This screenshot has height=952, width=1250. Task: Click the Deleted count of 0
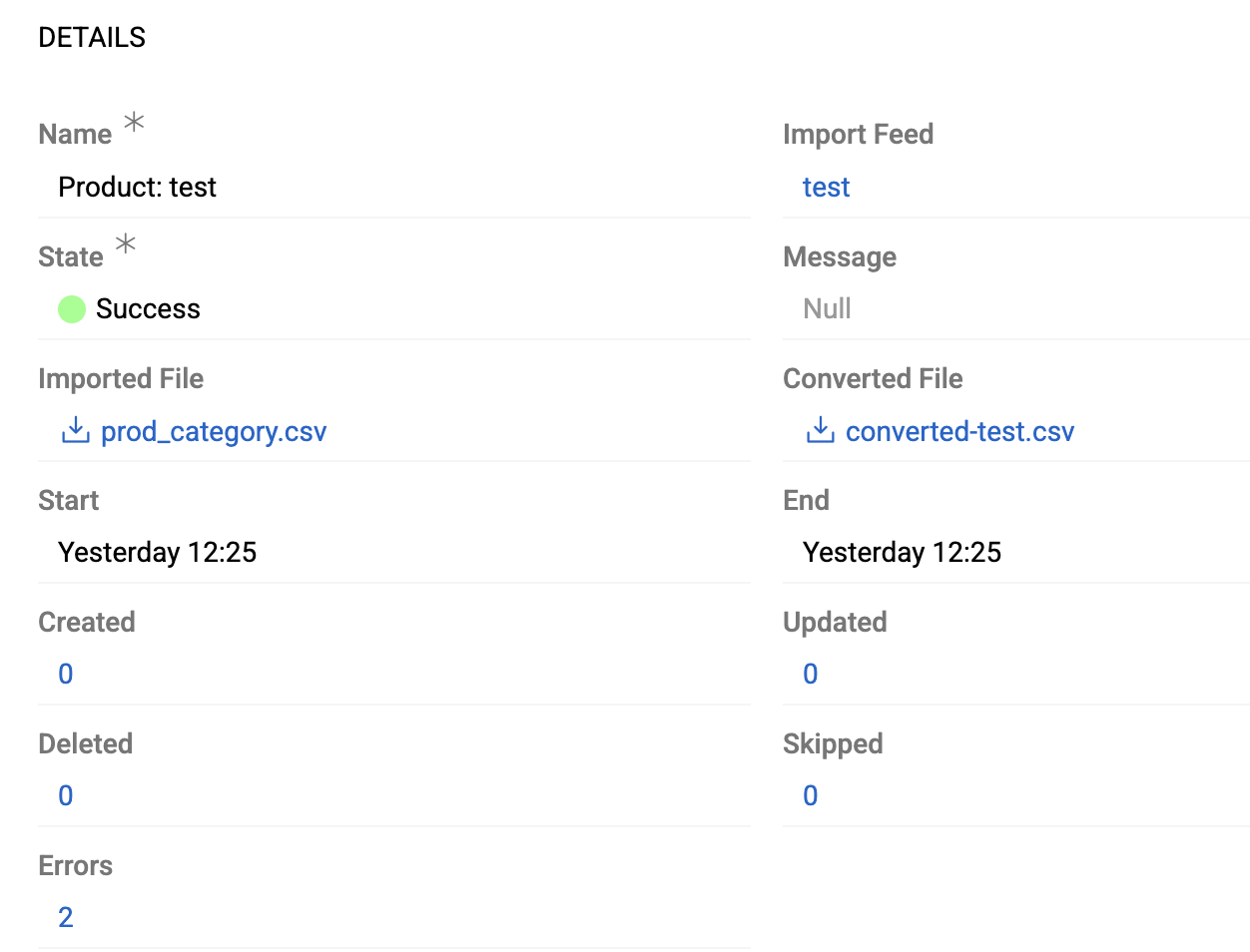click(65, 795)
